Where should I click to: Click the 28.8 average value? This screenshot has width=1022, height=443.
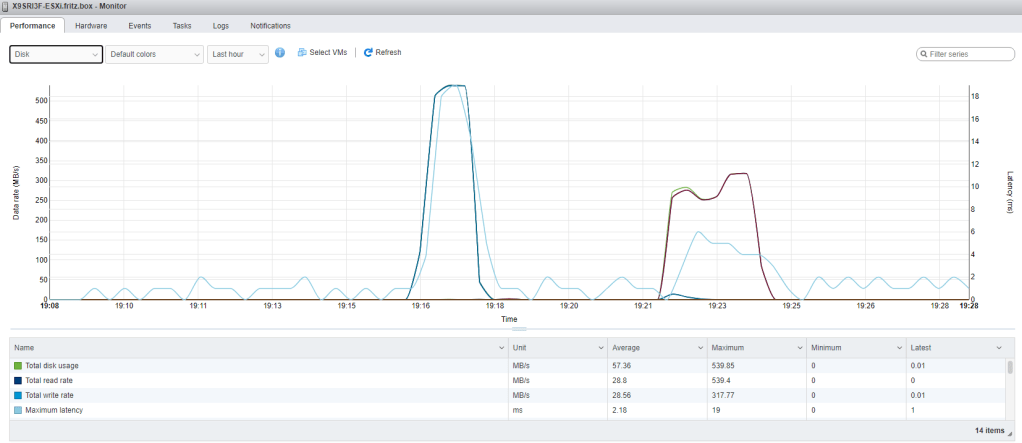point(619,380)
